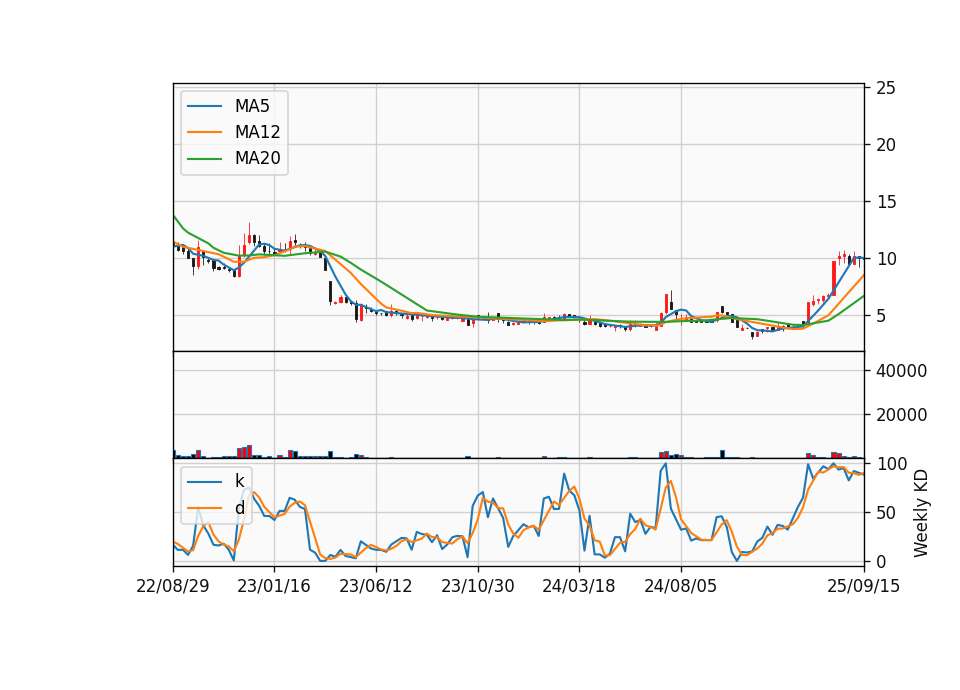Click the MA12 legend label
Viewport: 960px width, 690px height.
[x=257, y=132]
